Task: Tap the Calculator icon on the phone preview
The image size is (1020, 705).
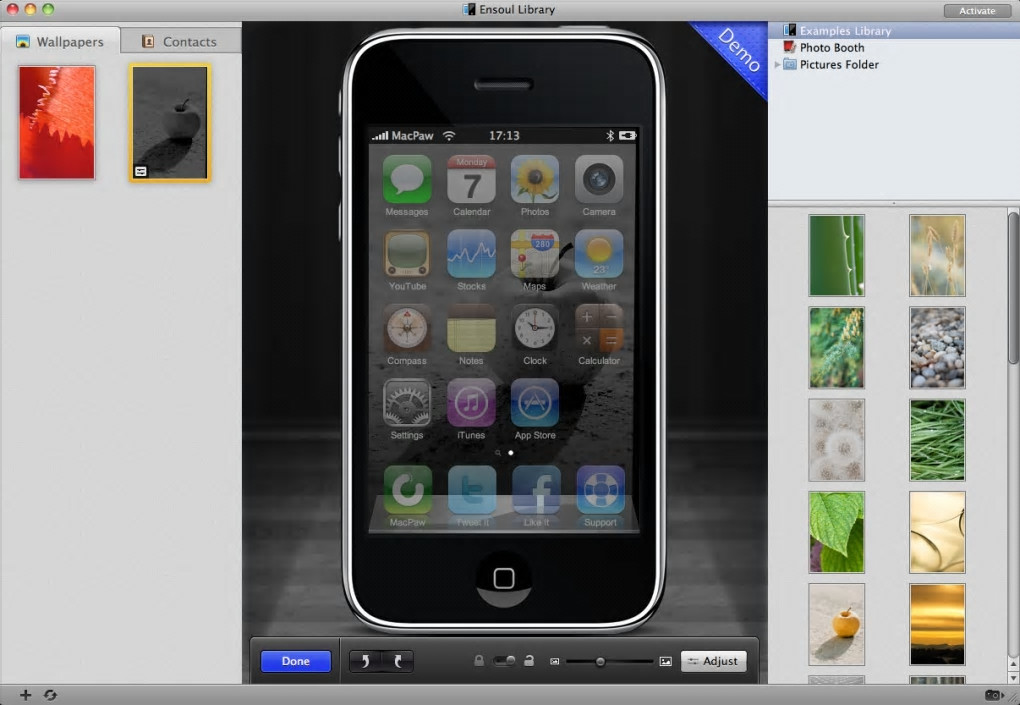Action: pos(599,328)
